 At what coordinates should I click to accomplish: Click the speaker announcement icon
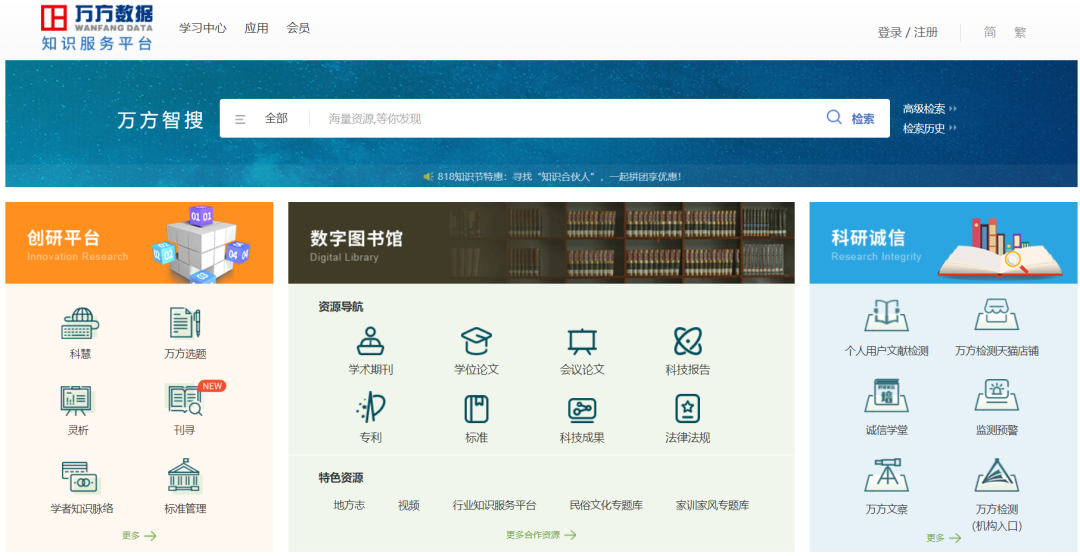(428, 177)
